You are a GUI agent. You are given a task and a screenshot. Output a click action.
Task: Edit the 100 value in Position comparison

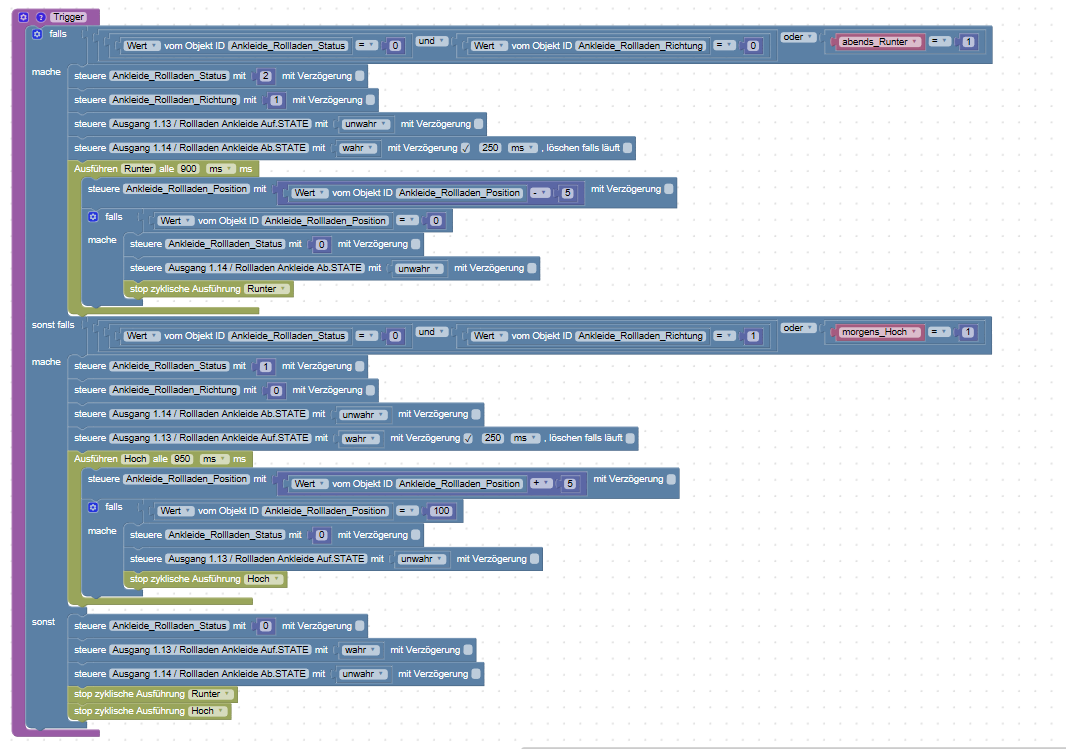[441, 510]
